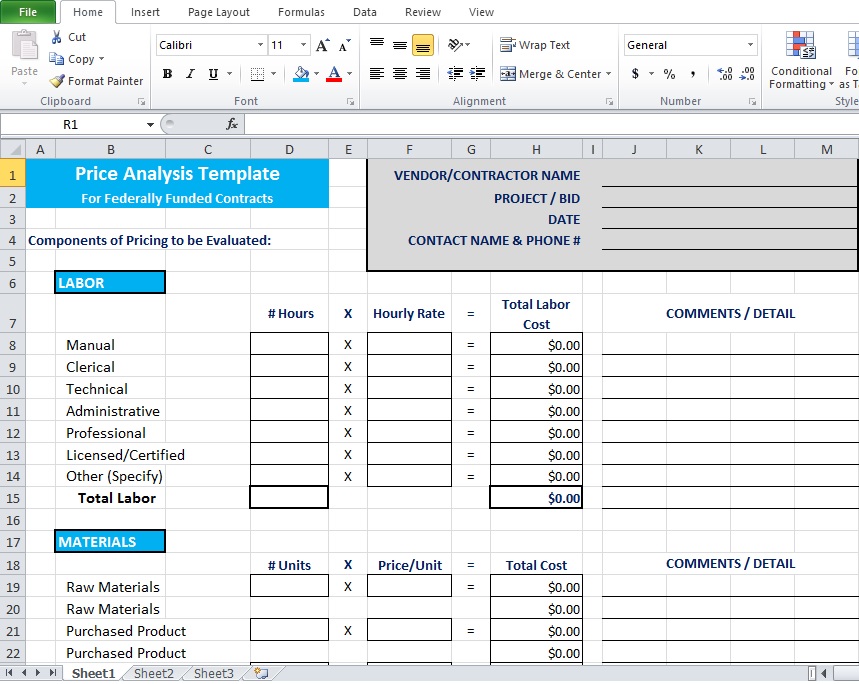Click the Insert Function fx icon

tap(232, 124)
